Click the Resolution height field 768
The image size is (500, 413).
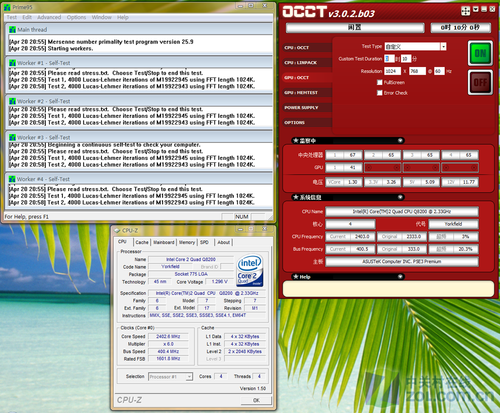click(x=417, y=71)
